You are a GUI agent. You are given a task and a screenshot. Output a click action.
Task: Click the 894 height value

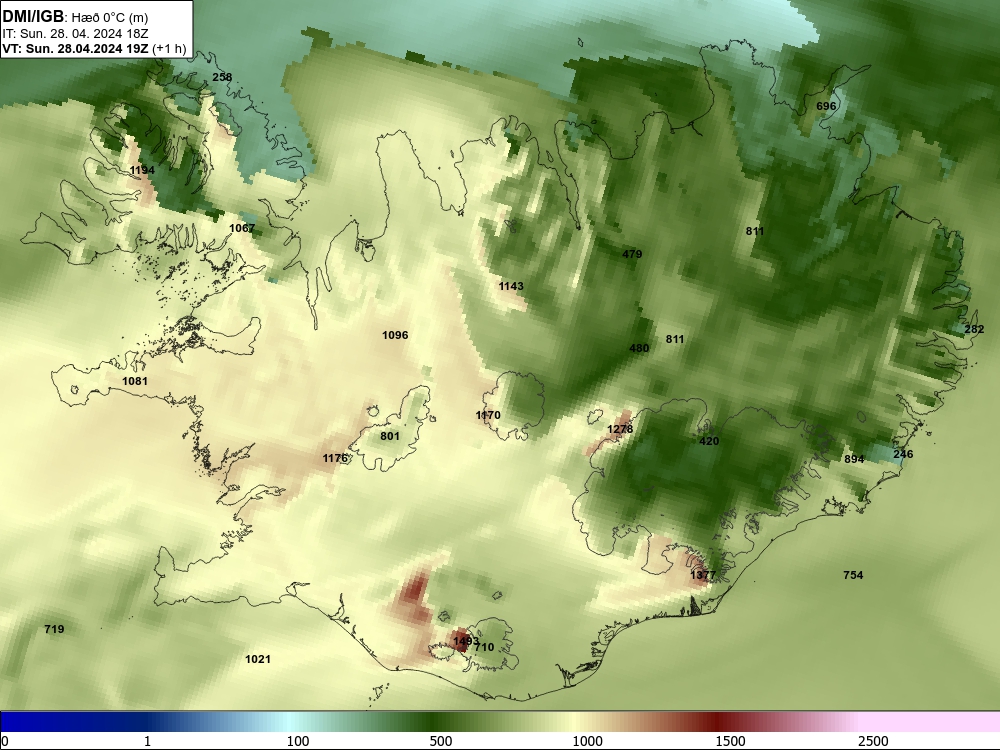(854, 459)
